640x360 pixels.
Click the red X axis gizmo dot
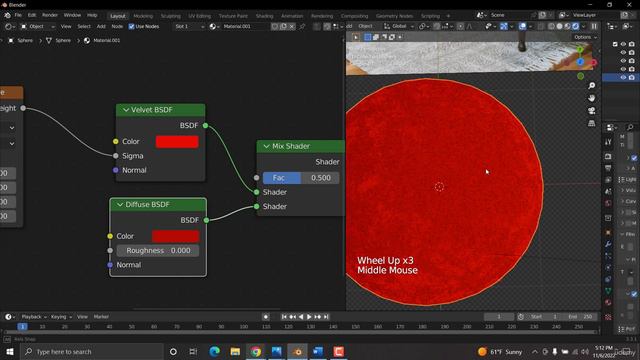[x=594, y=62]
